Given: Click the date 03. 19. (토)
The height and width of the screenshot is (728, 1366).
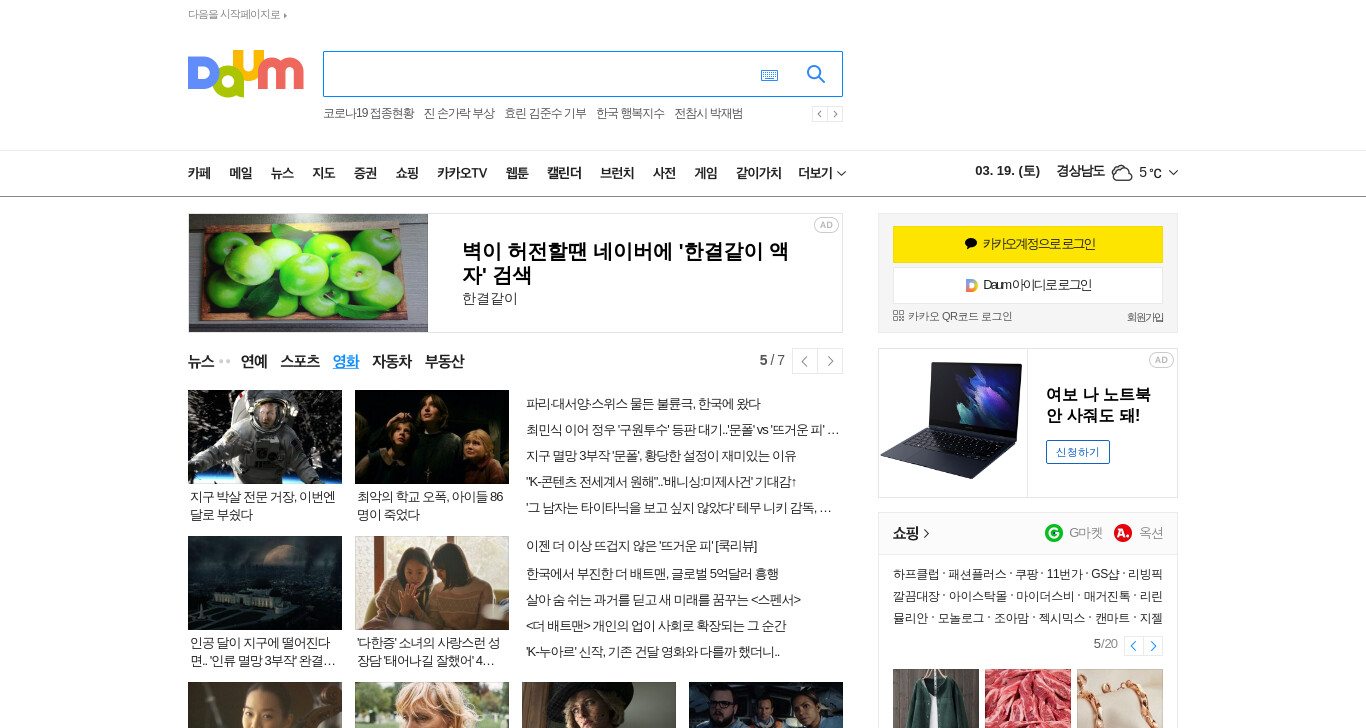Looking at the screenshot, I should 1007,171.
